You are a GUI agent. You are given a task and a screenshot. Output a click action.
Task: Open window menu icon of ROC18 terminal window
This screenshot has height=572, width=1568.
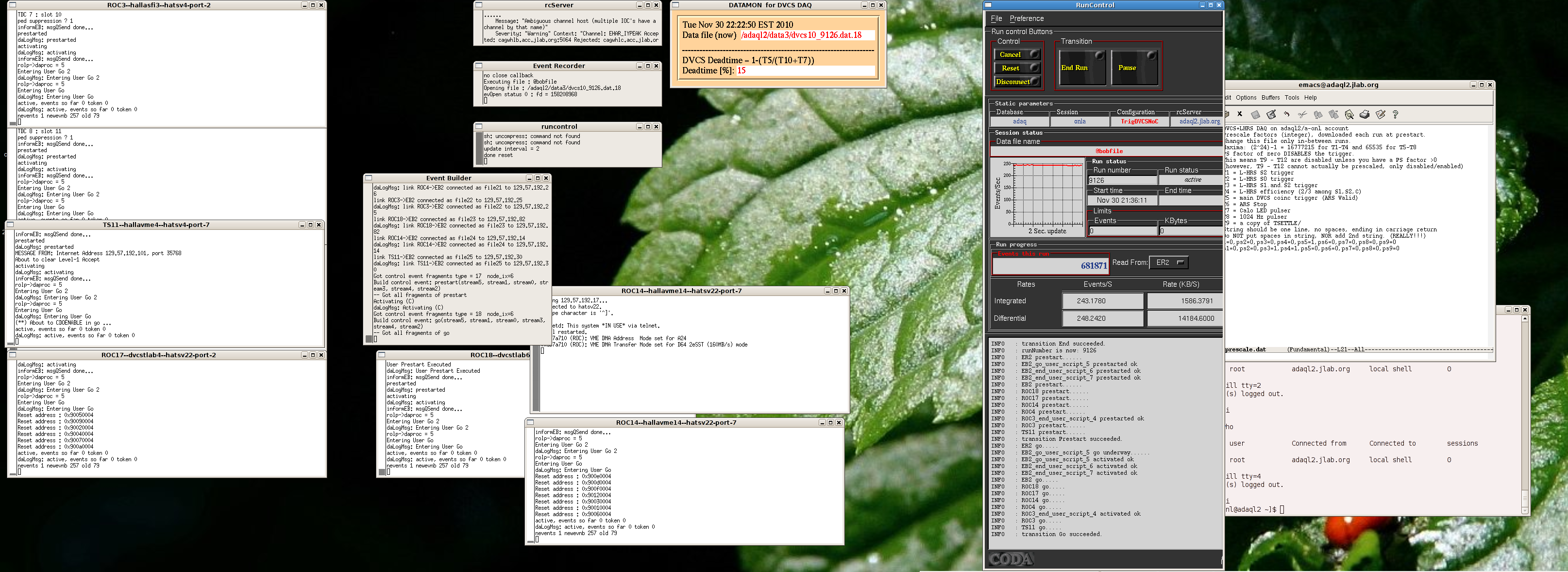coord(382,355)
